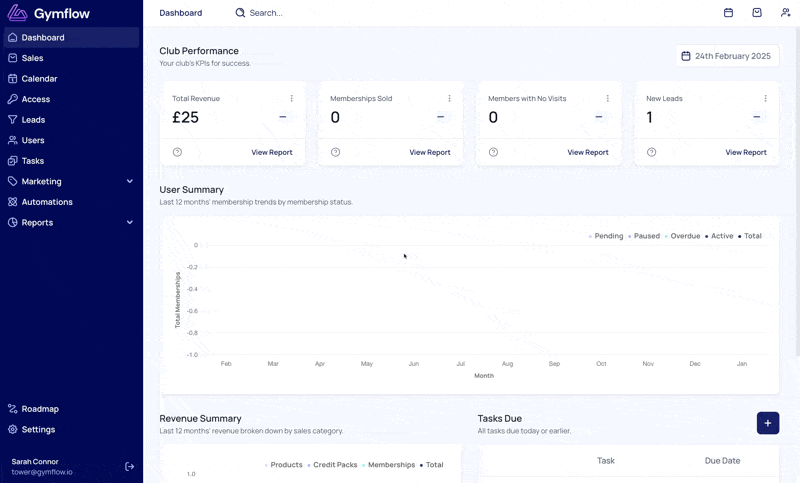Click View Report under Total Revenue
Viewport: 800px width, 483px height.
coord(271,152)
